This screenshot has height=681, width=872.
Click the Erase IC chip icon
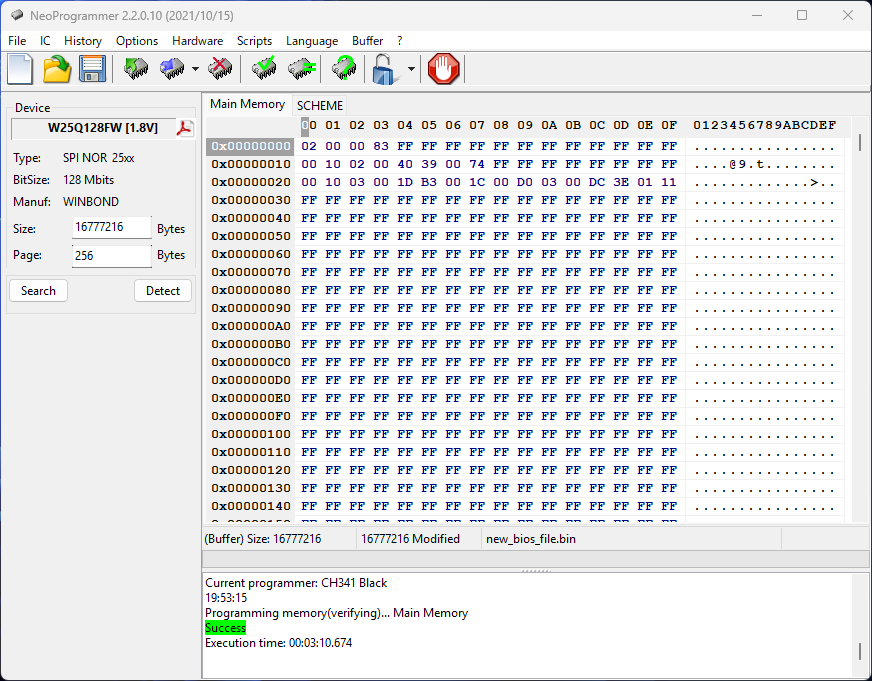[221, 69]
